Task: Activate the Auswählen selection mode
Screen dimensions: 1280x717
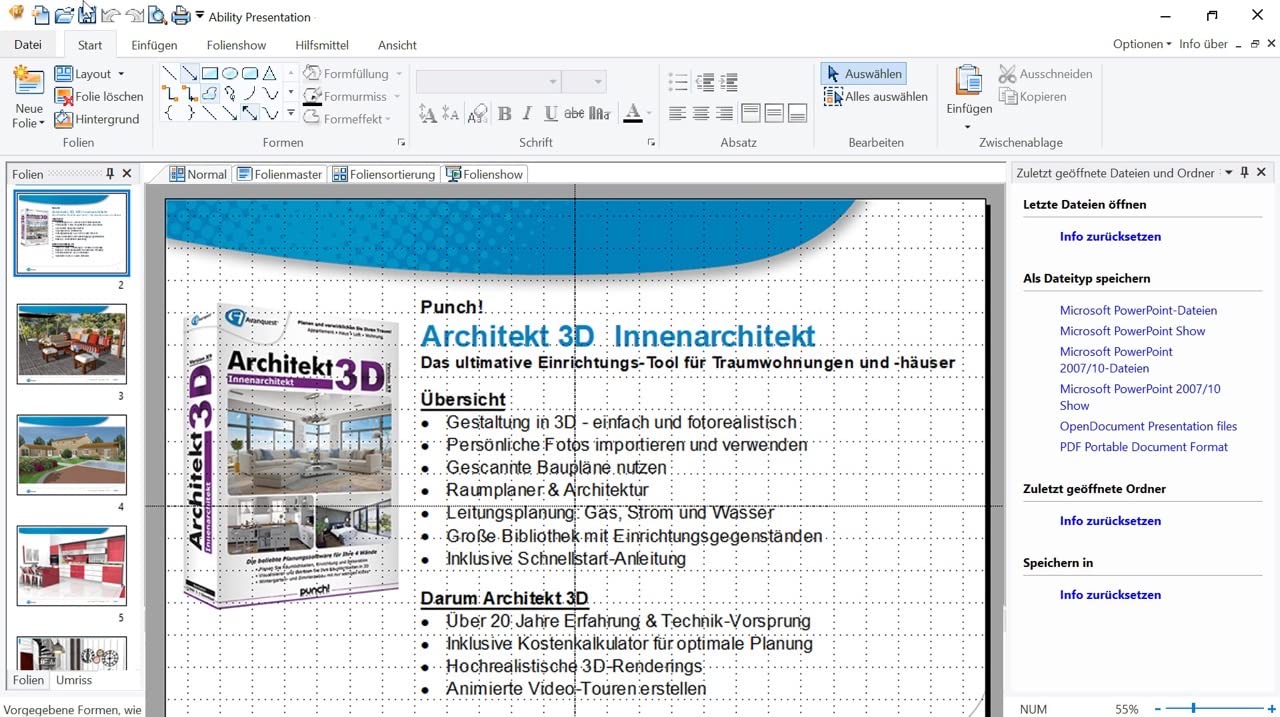Action: click(x=863, y=74)
